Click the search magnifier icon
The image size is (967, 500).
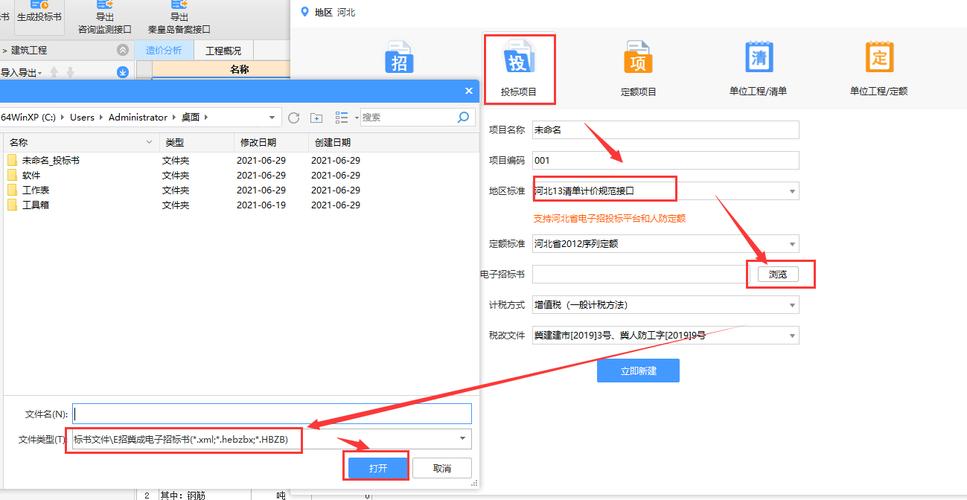(463, 117)
